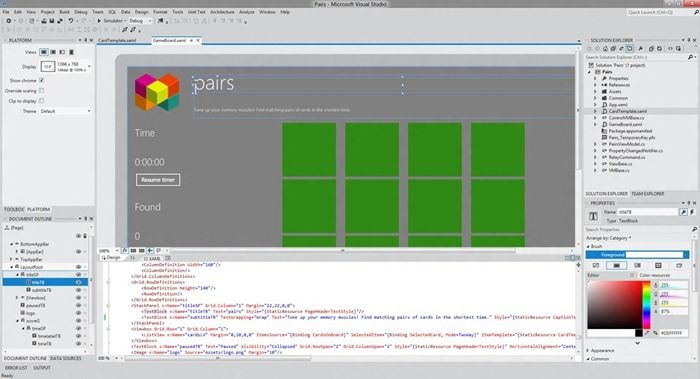Expand the Appearance section in Properties
Image resolution: width=700 pixels, height=379 pixels.
(x=588, y=350)
